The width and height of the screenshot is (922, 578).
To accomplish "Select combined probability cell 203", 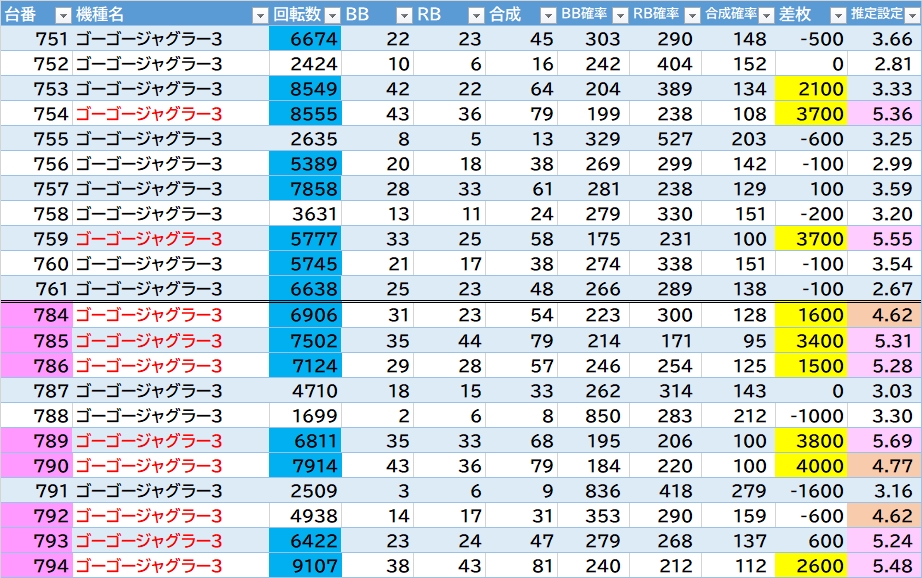I will 738,139.
